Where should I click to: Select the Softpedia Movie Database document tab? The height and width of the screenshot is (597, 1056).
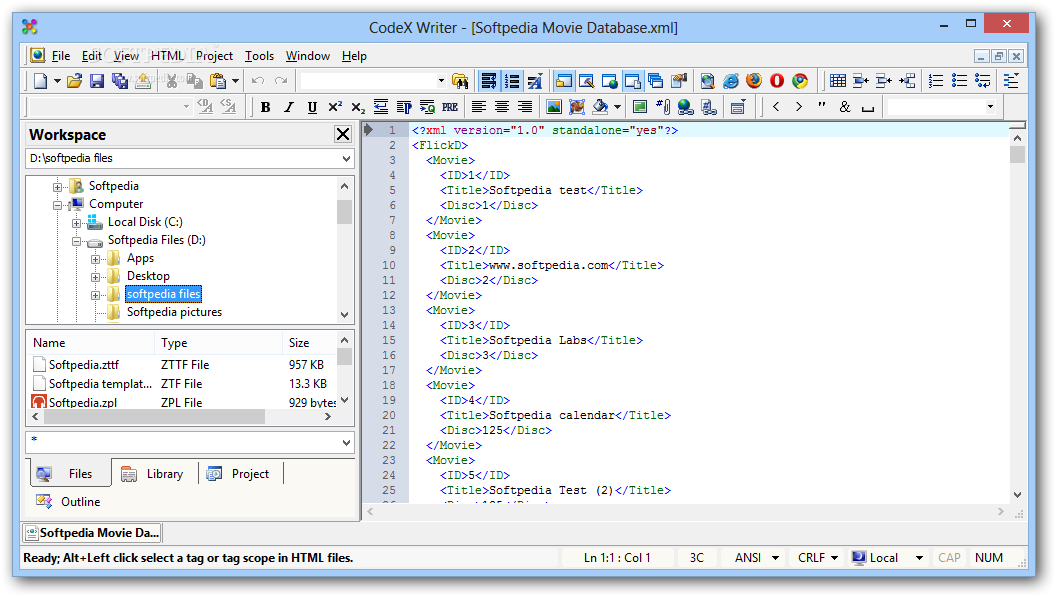[92, 533]
